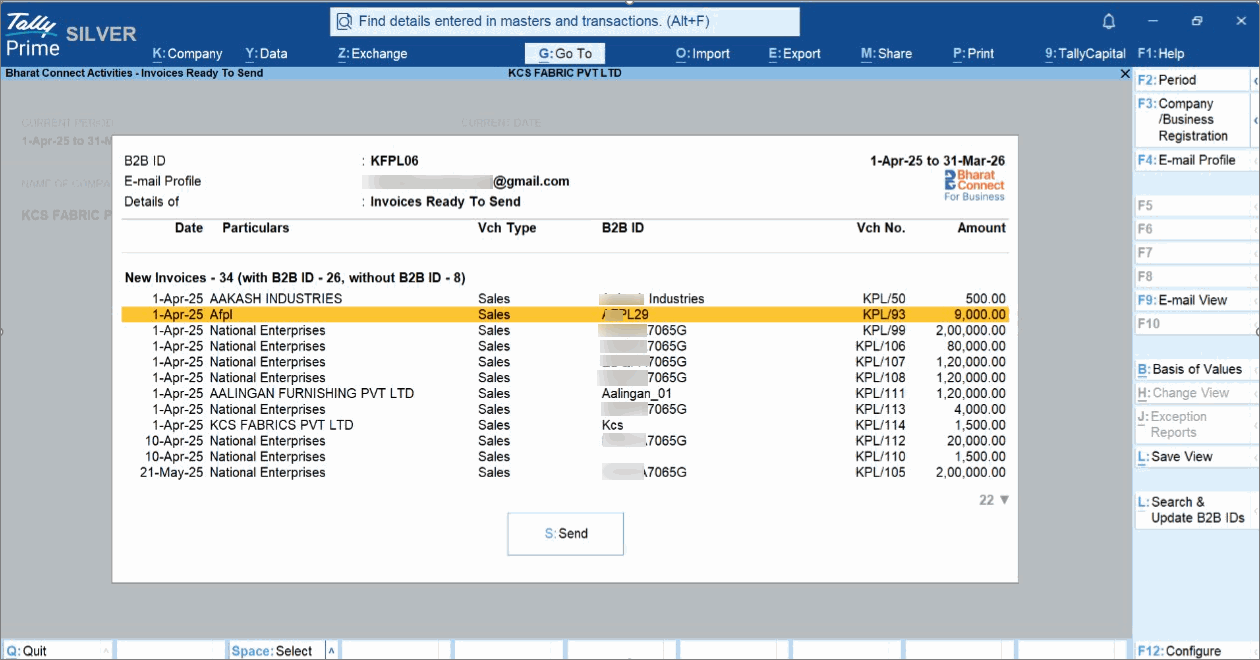Click the search magnifier icon in Find bar
The width and height of the screenshot is (1260, 660).
pos(344,21)
